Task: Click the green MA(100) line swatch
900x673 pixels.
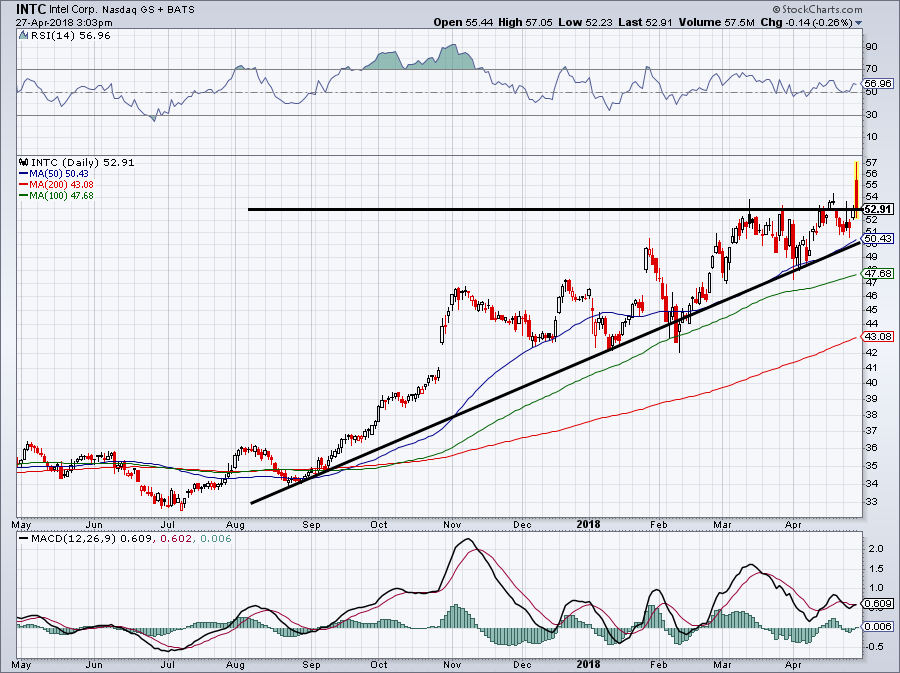Action: point(24,195)
